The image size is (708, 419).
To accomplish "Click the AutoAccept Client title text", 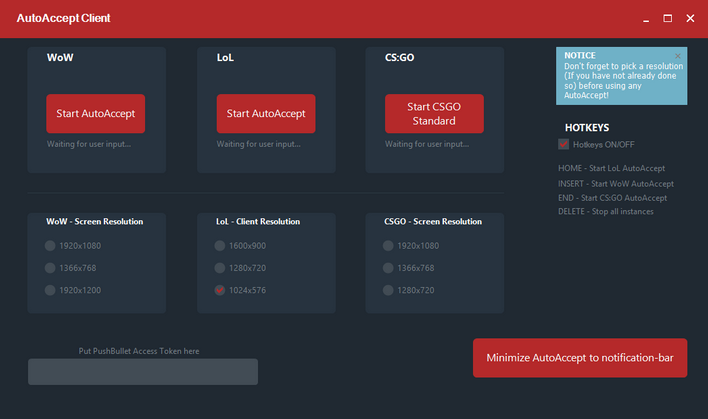I will point(64,18).
